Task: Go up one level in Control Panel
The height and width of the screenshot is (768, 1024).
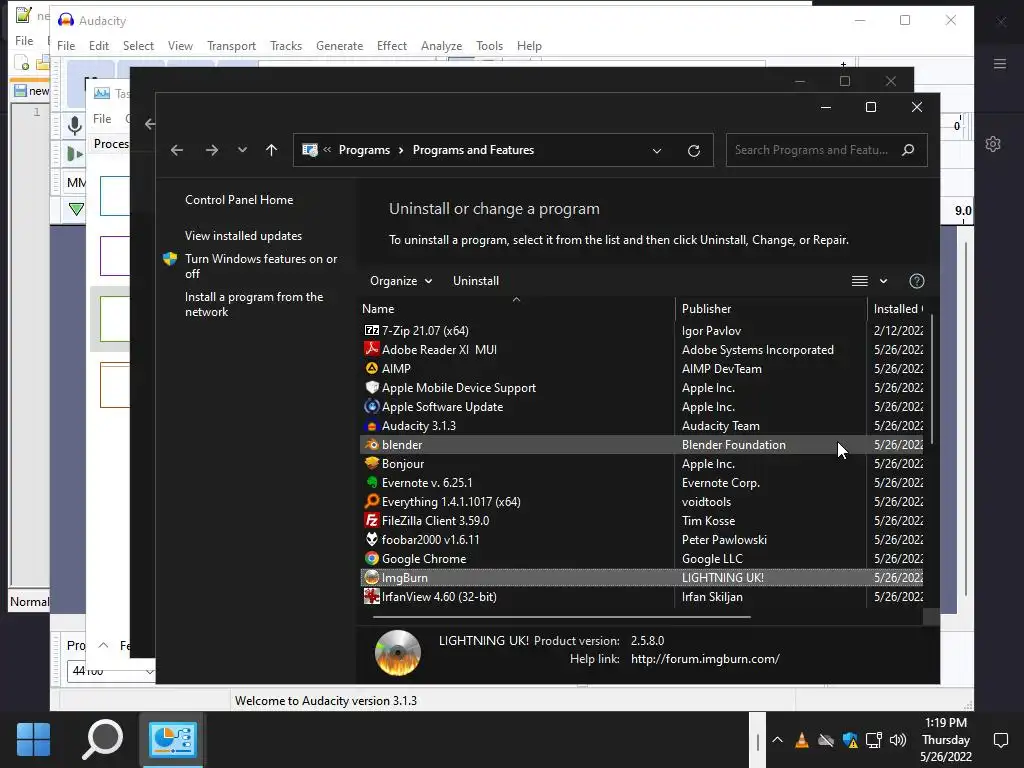Action: click(x=272, y=150)
